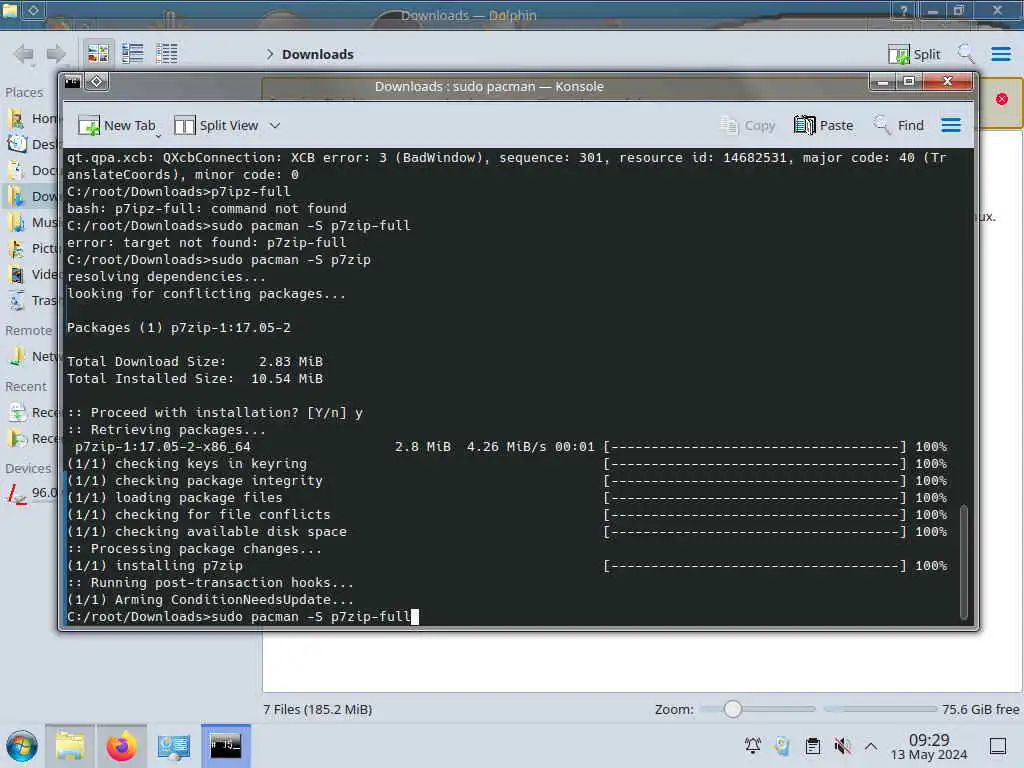Select Home in Dolphin Places
1024x768 pixels.
click(x=33, y=118)
